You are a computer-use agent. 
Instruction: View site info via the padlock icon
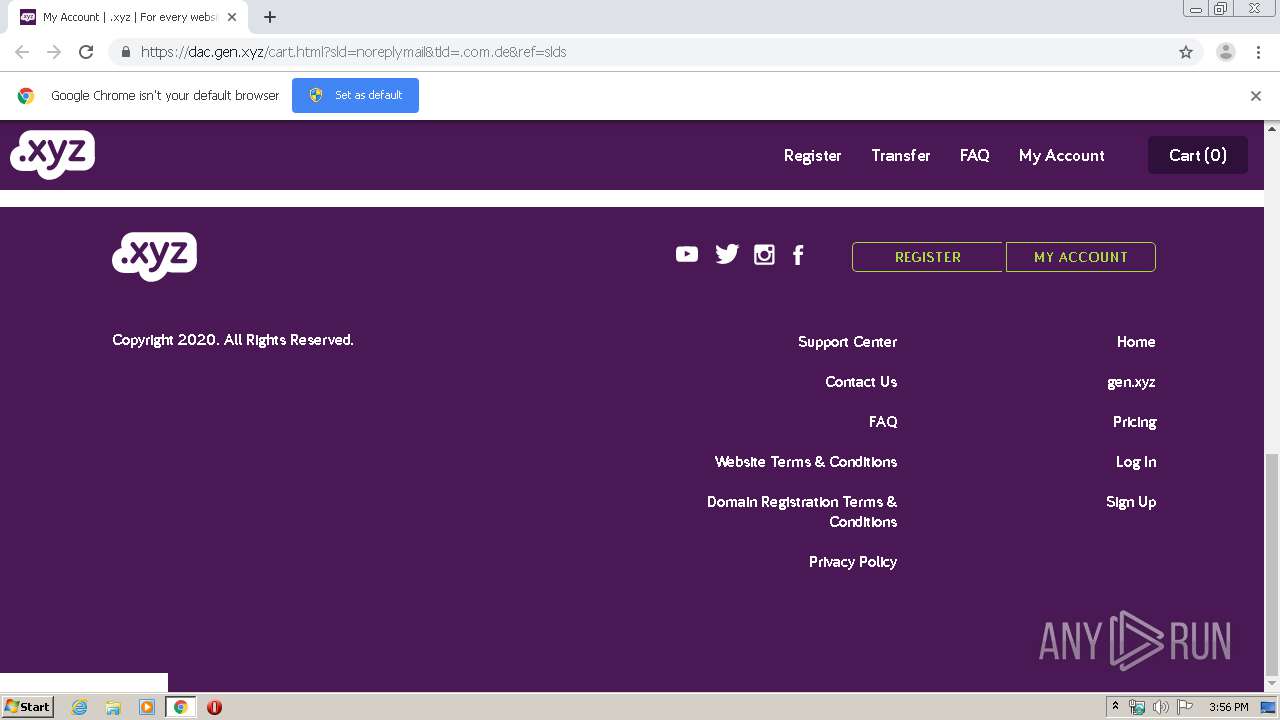pyautogui.click(x=126, y=52)
